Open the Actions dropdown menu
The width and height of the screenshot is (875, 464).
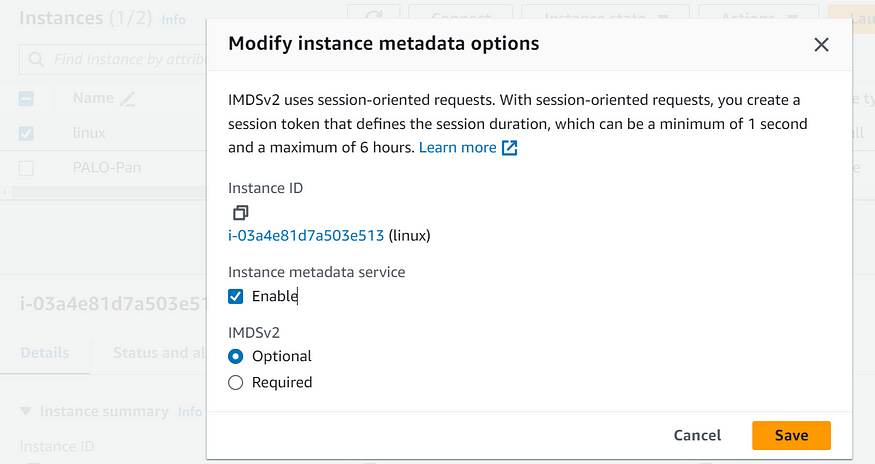click(x=759, y=12)
